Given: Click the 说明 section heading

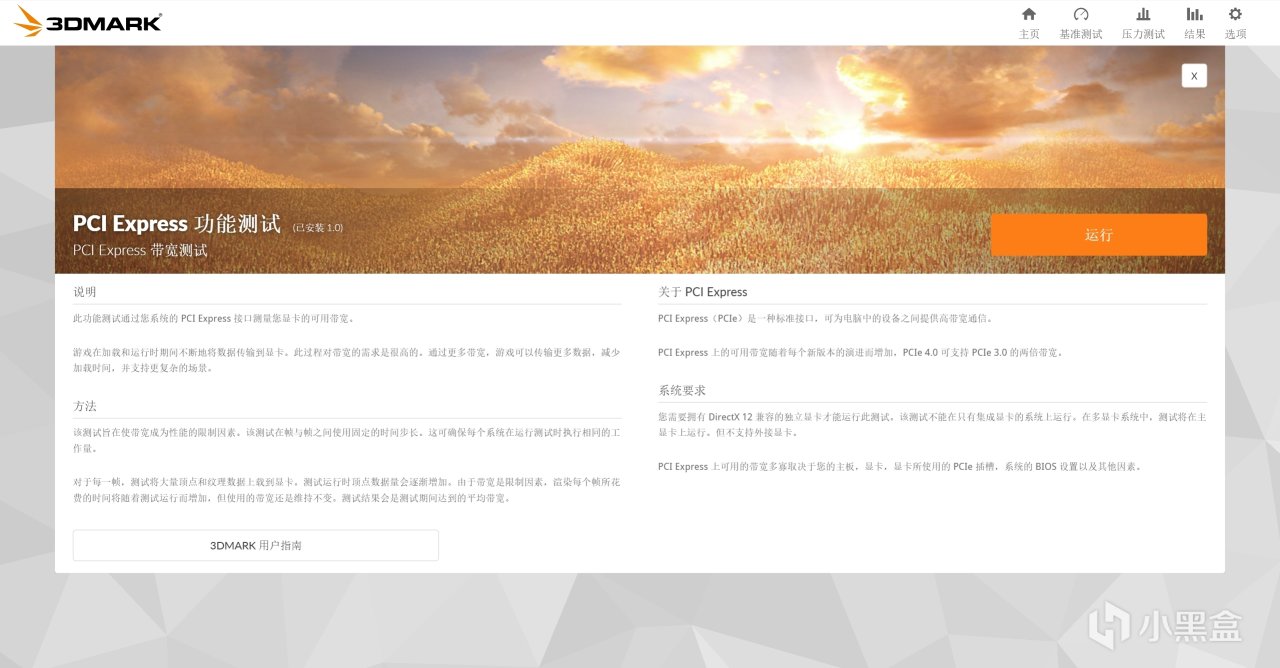Looking at the screenshot, I should pos(85,292).
